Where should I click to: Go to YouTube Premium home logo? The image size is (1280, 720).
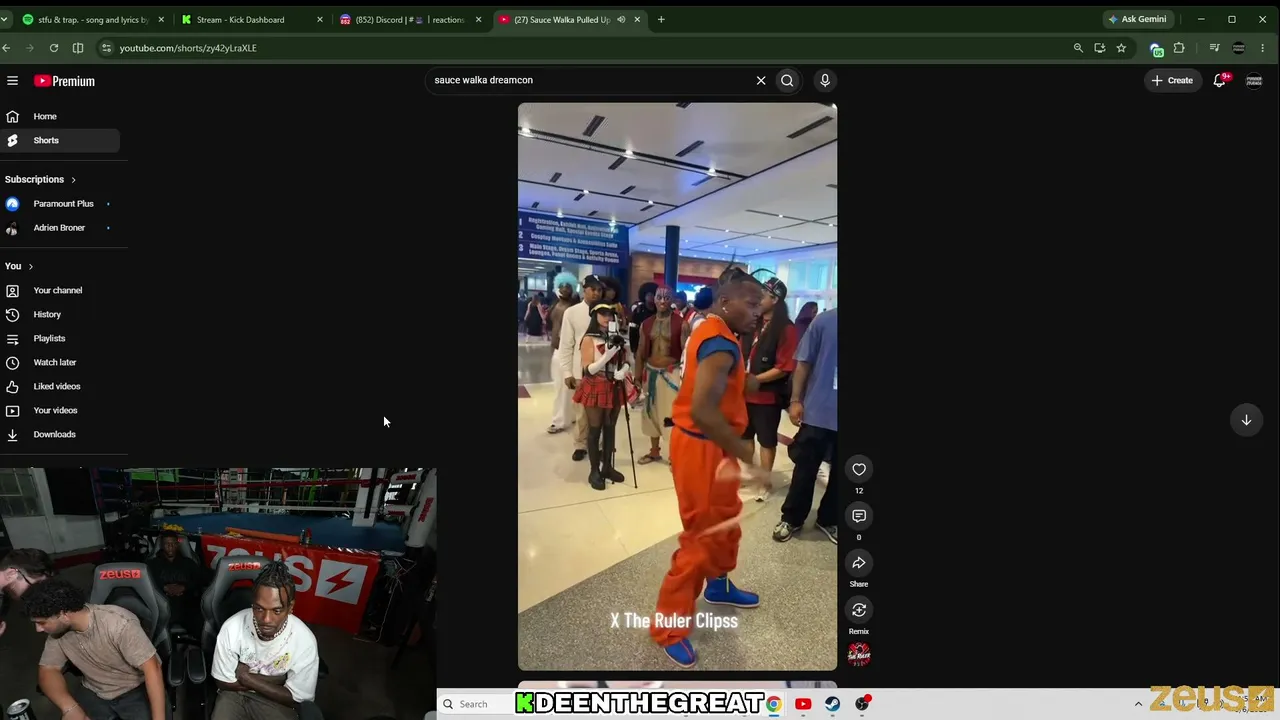click(x=64, y=81)
